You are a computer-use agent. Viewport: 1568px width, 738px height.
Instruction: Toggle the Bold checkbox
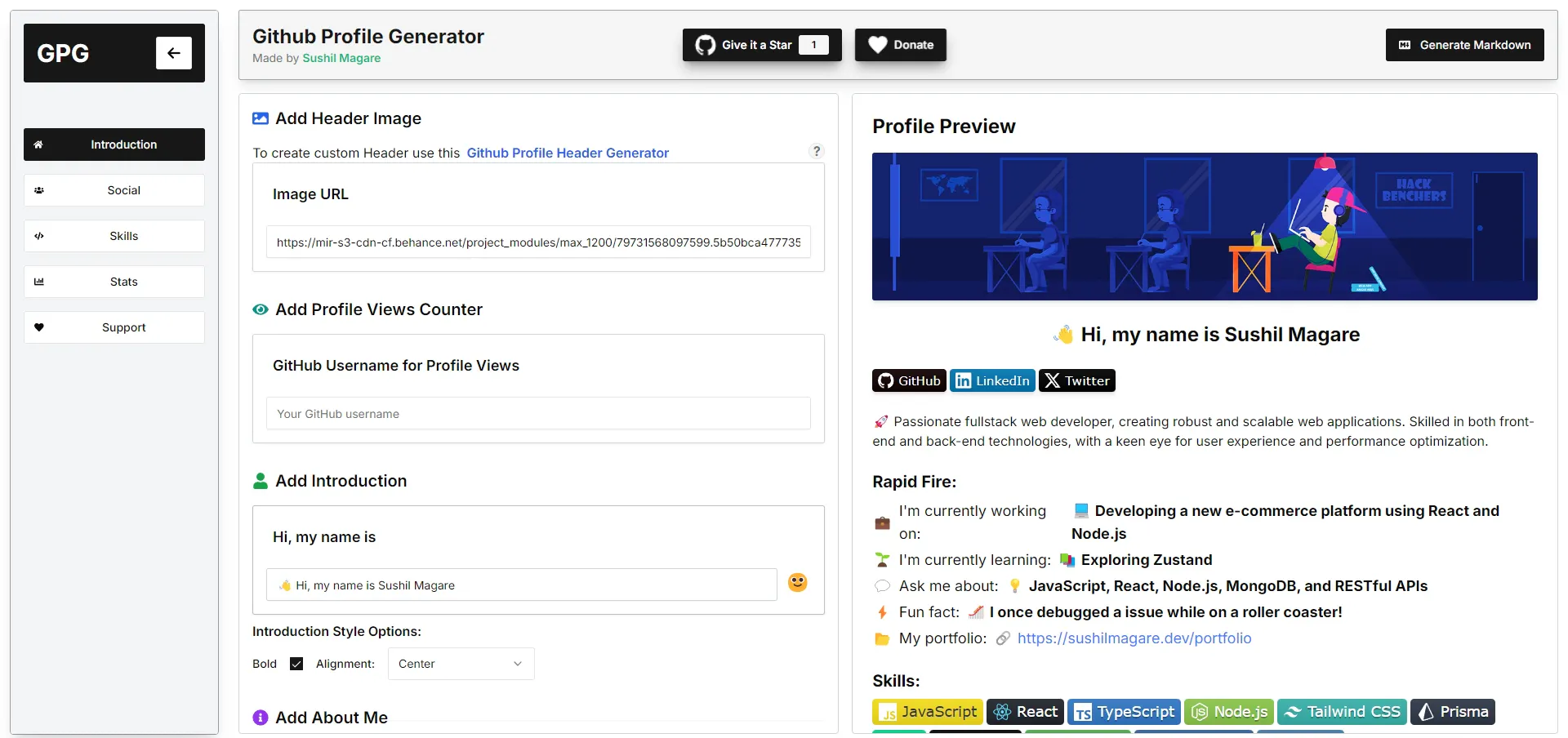tap(296, 664)
